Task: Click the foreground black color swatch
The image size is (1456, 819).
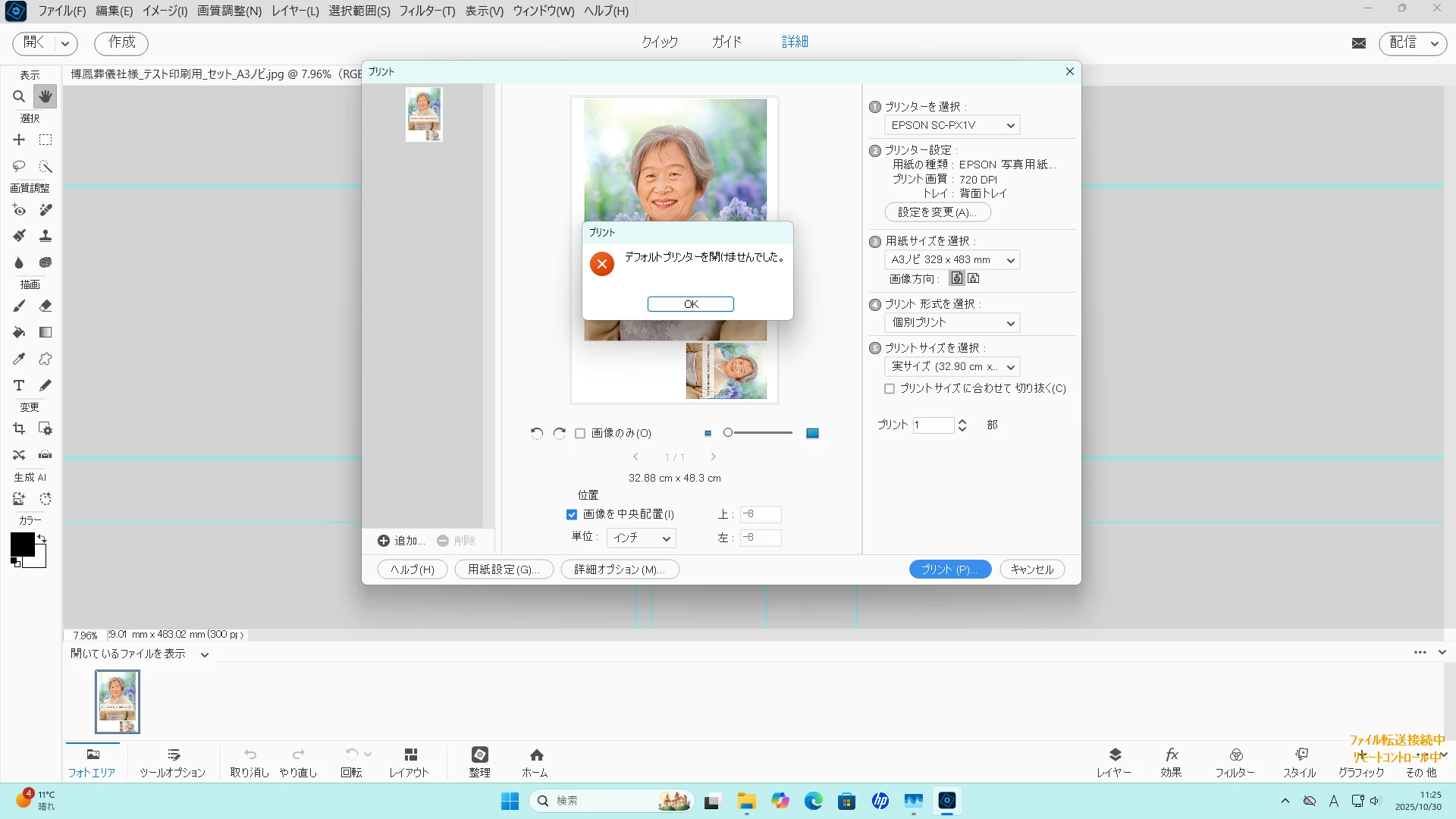Action: [22, 544]
